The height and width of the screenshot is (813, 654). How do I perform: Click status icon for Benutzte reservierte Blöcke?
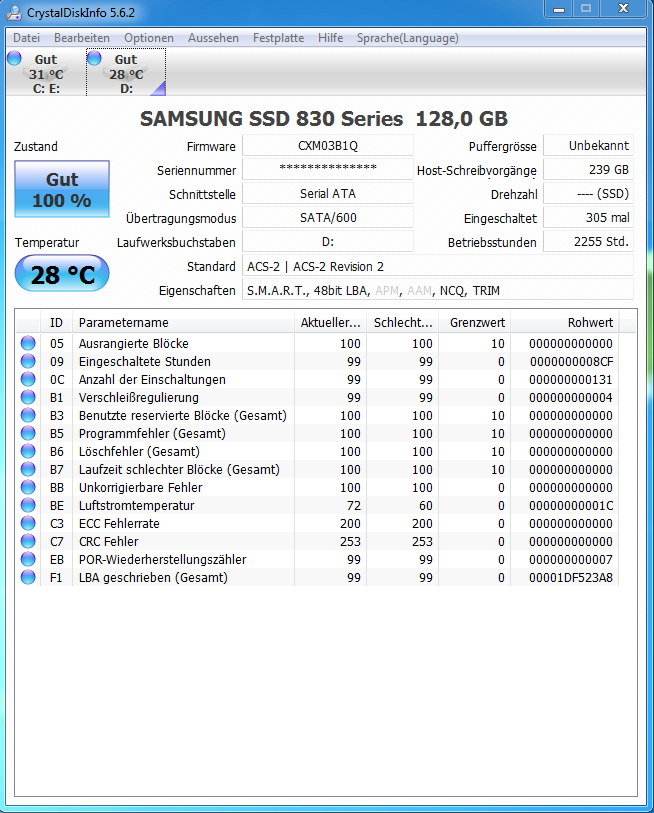pos(28,415)
